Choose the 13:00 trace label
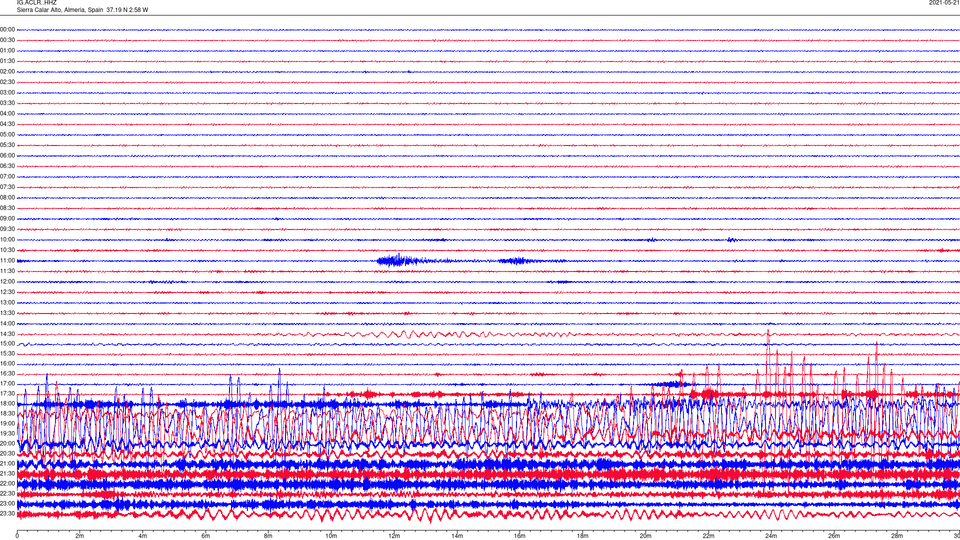 coord(7,302)
